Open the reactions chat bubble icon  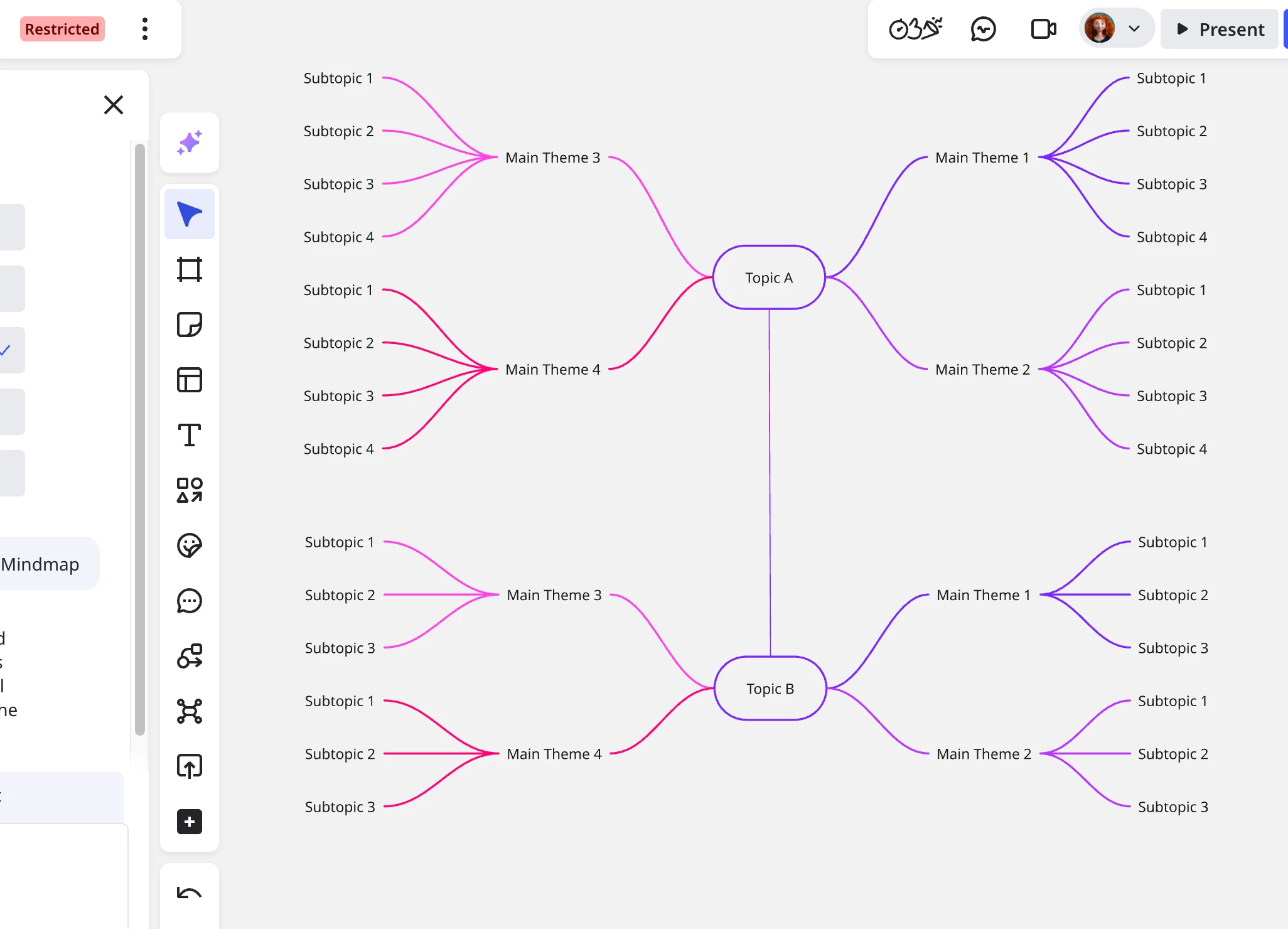pos(983,29)
